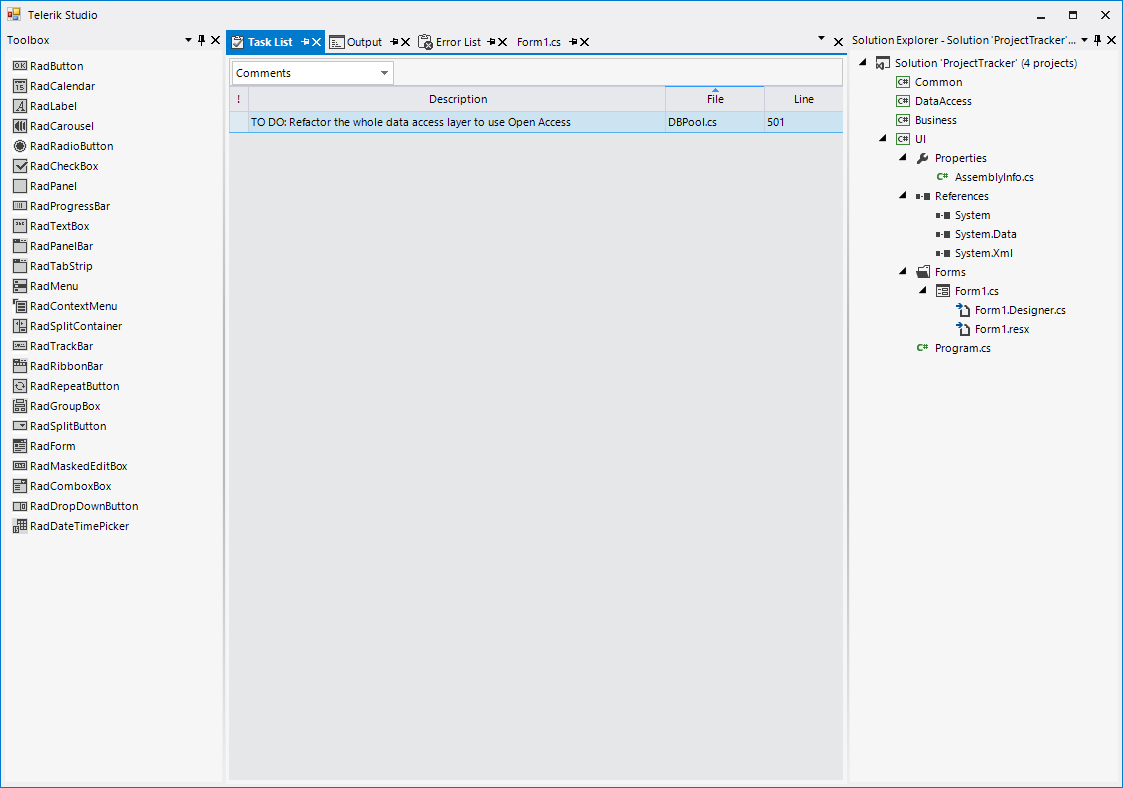This screenshot has width=1123, height=788.
Task: Select the RadComboxBox icon
Action: pyautogui.click(x=20, y=487)
